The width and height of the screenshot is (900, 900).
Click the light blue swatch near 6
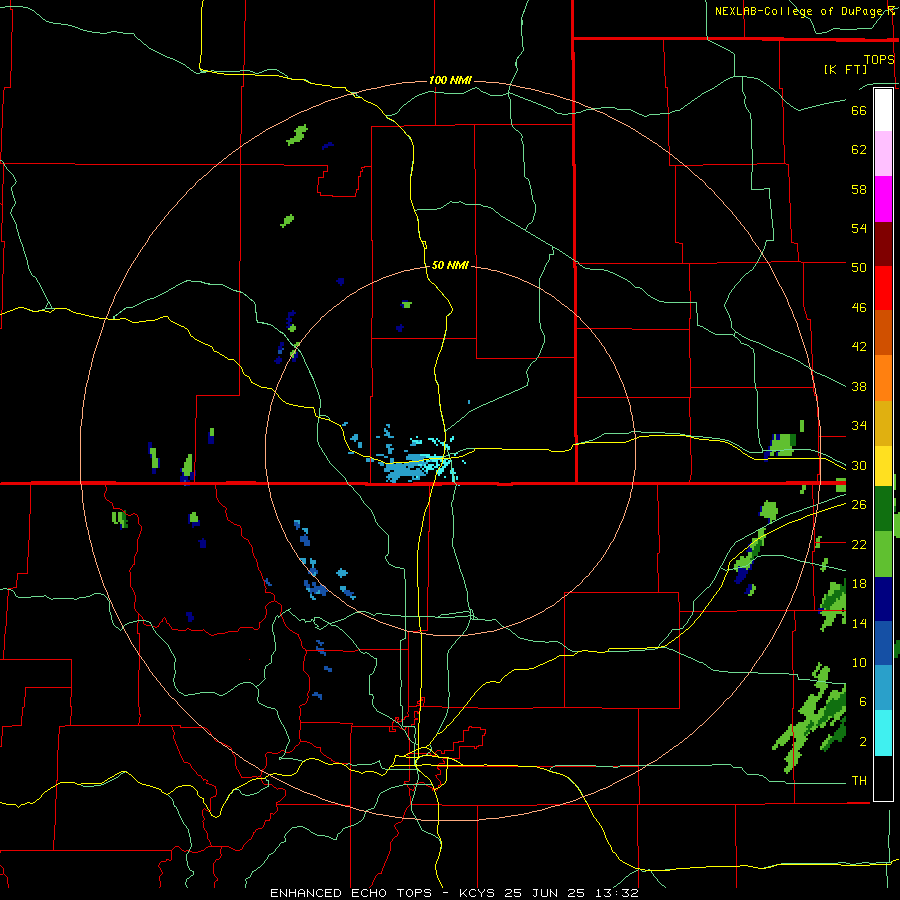pos(883,688)
